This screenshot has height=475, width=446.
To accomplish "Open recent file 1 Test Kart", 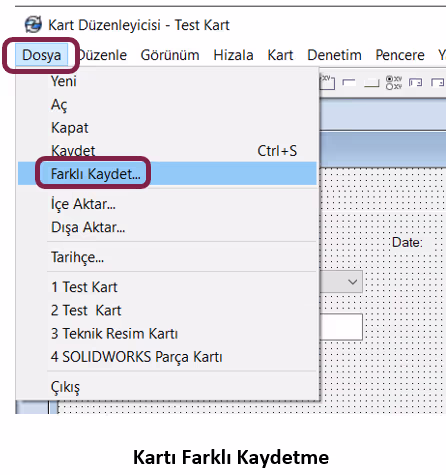I will point(167,287).
